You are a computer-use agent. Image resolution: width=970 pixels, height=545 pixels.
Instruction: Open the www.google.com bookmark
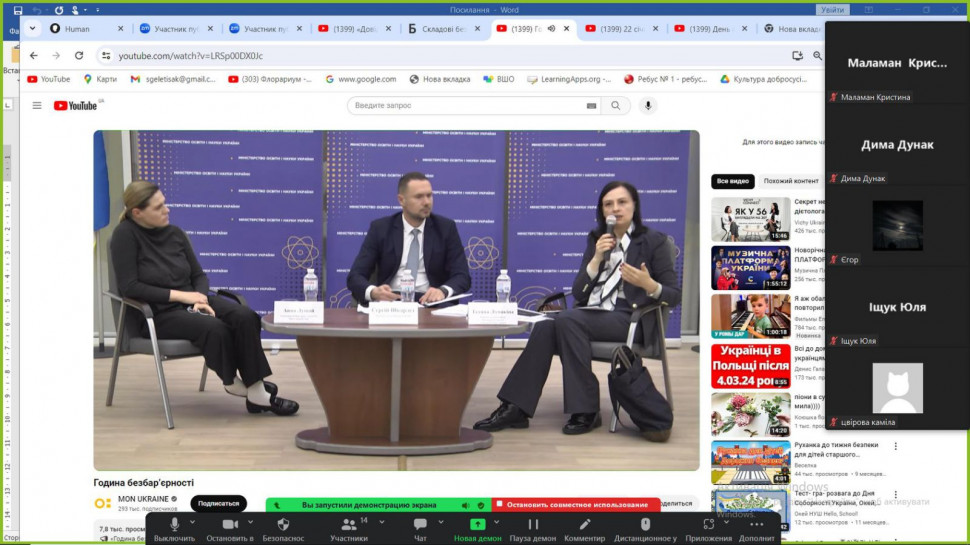[361, 79]
